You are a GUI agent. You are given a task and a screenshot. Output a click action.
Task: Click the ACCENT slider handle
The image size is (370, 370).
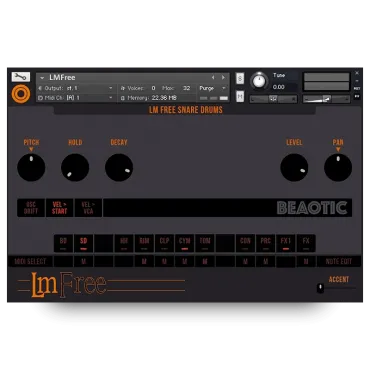320,288
